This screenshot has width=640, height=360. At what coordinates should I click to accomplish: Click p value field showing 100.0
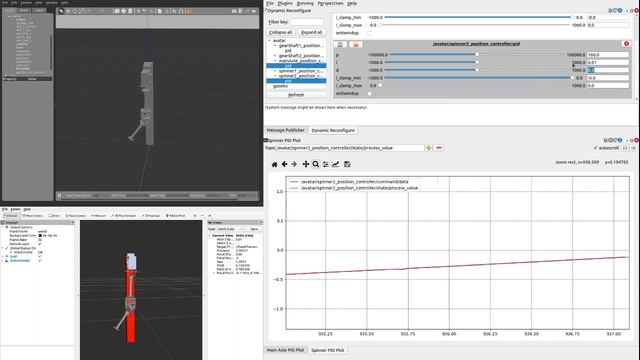(x=608, y=55)
